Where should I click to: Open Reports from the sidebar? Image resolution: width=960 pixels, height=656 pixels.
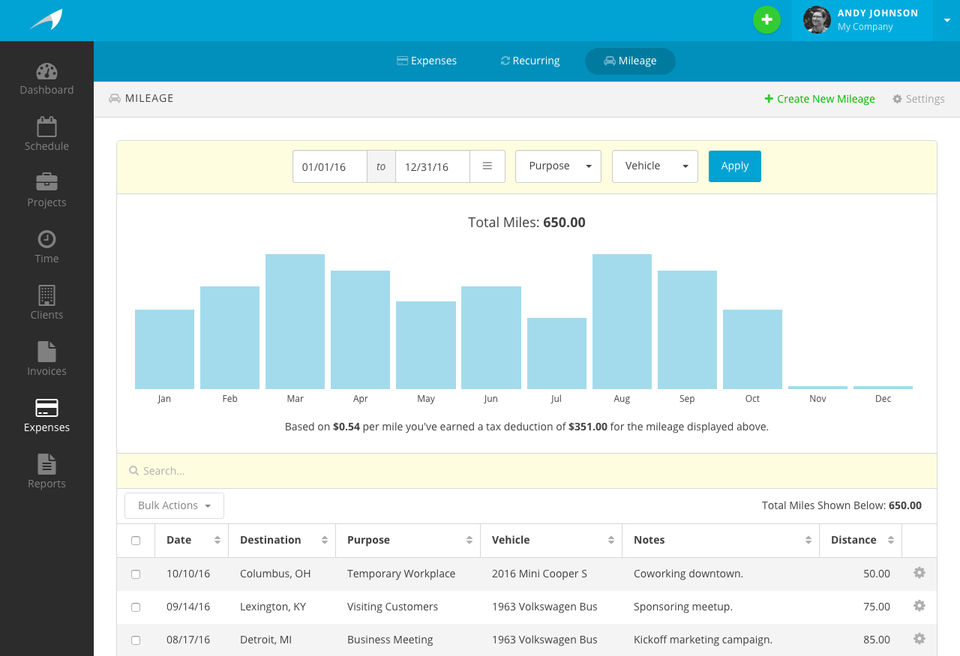pyautogui.click(x=47, y=472)
